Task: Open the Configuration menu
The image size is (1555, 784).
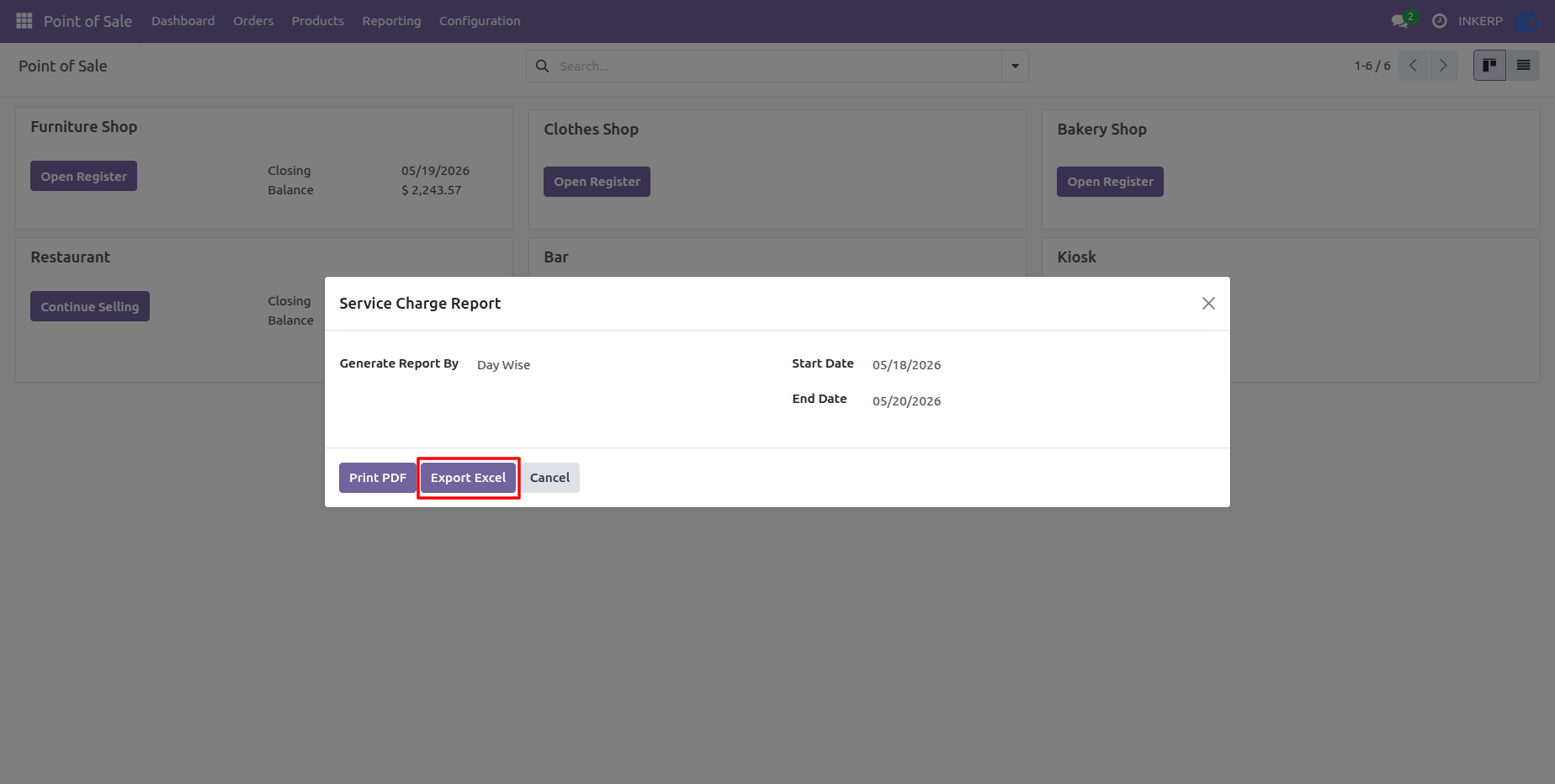Action: [480, 21]
